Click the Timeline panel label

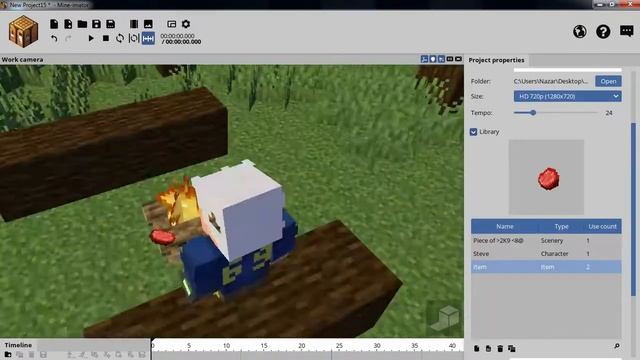[x=18, y=345]
